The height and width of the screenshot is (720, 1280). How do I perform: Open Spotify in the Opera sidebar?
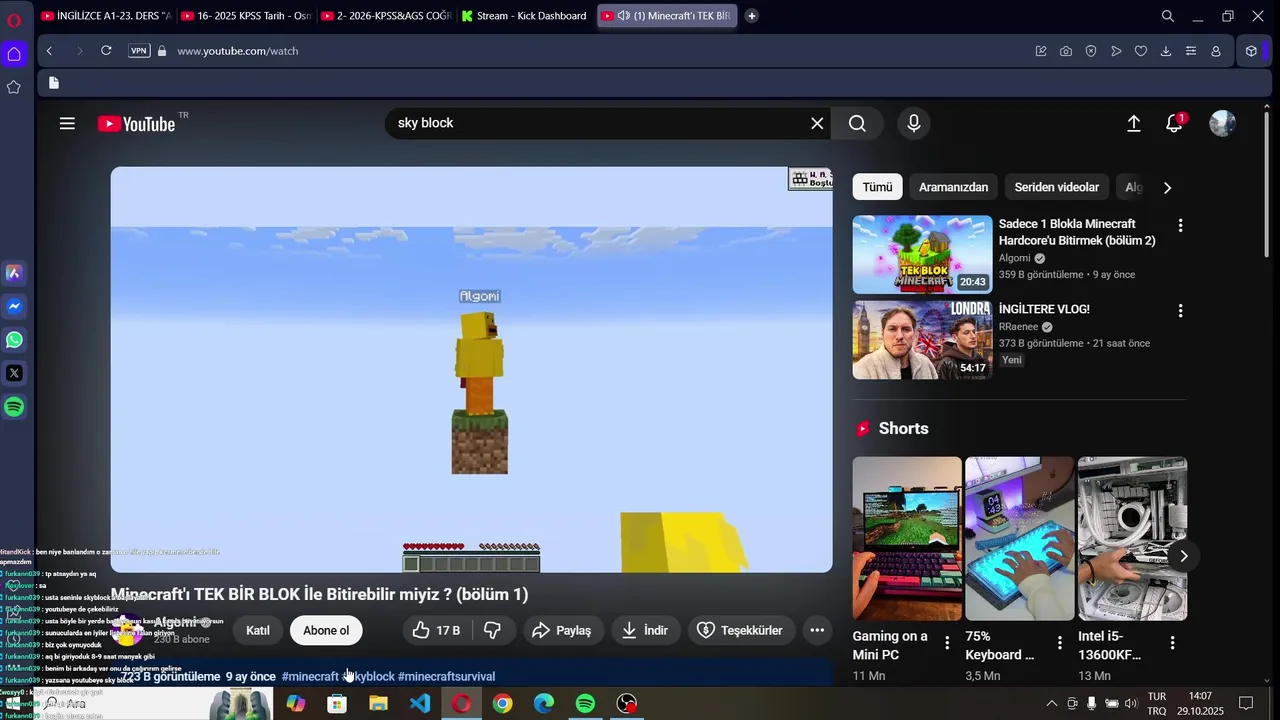14,407
